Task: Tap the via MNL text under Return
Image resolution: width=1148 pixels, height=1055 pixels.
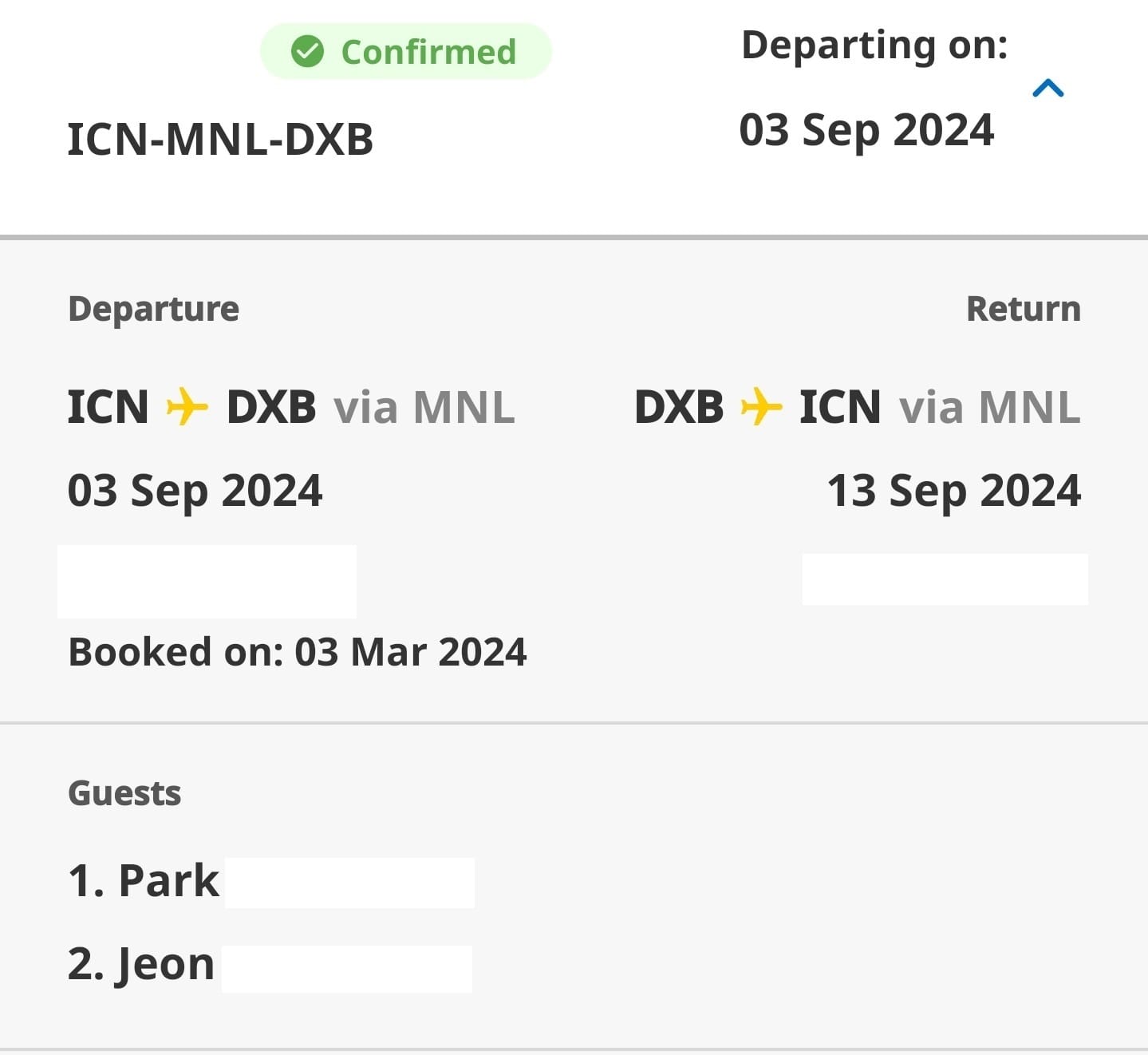Action: click(x=989, y=407)
